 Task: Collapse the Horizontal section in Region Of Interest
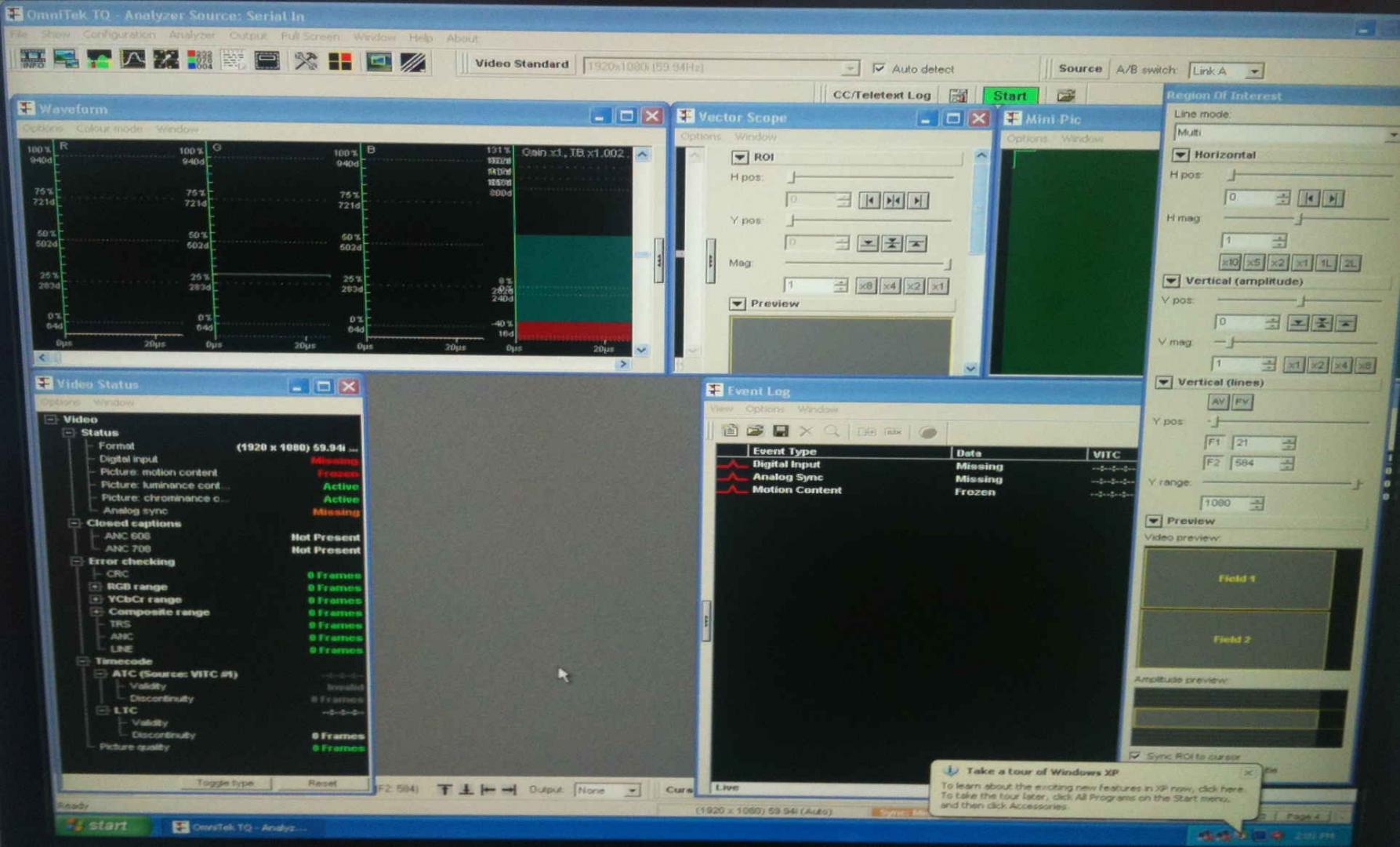(x=1181, y=154)
